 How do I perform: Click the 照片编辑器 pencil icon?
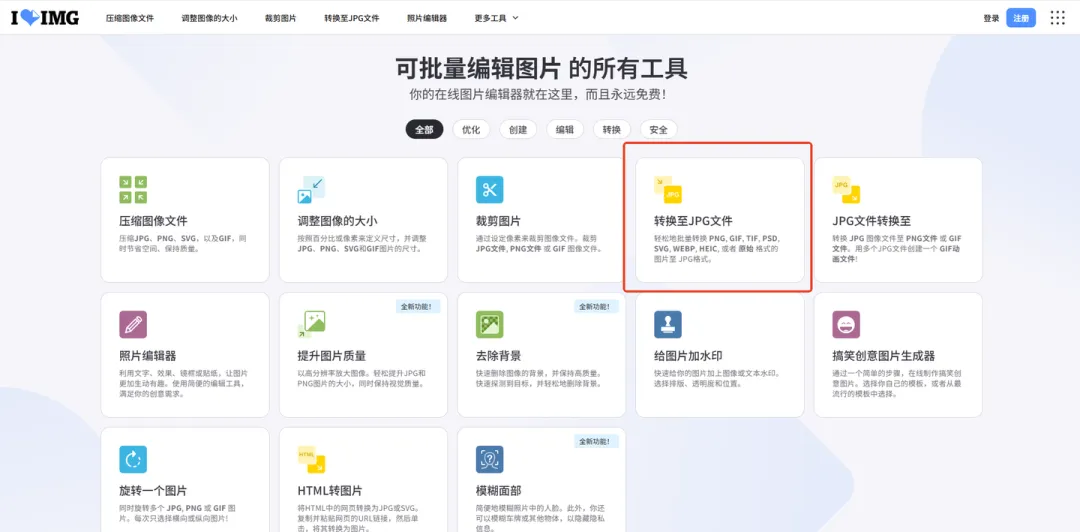click(x=133, y=325)
